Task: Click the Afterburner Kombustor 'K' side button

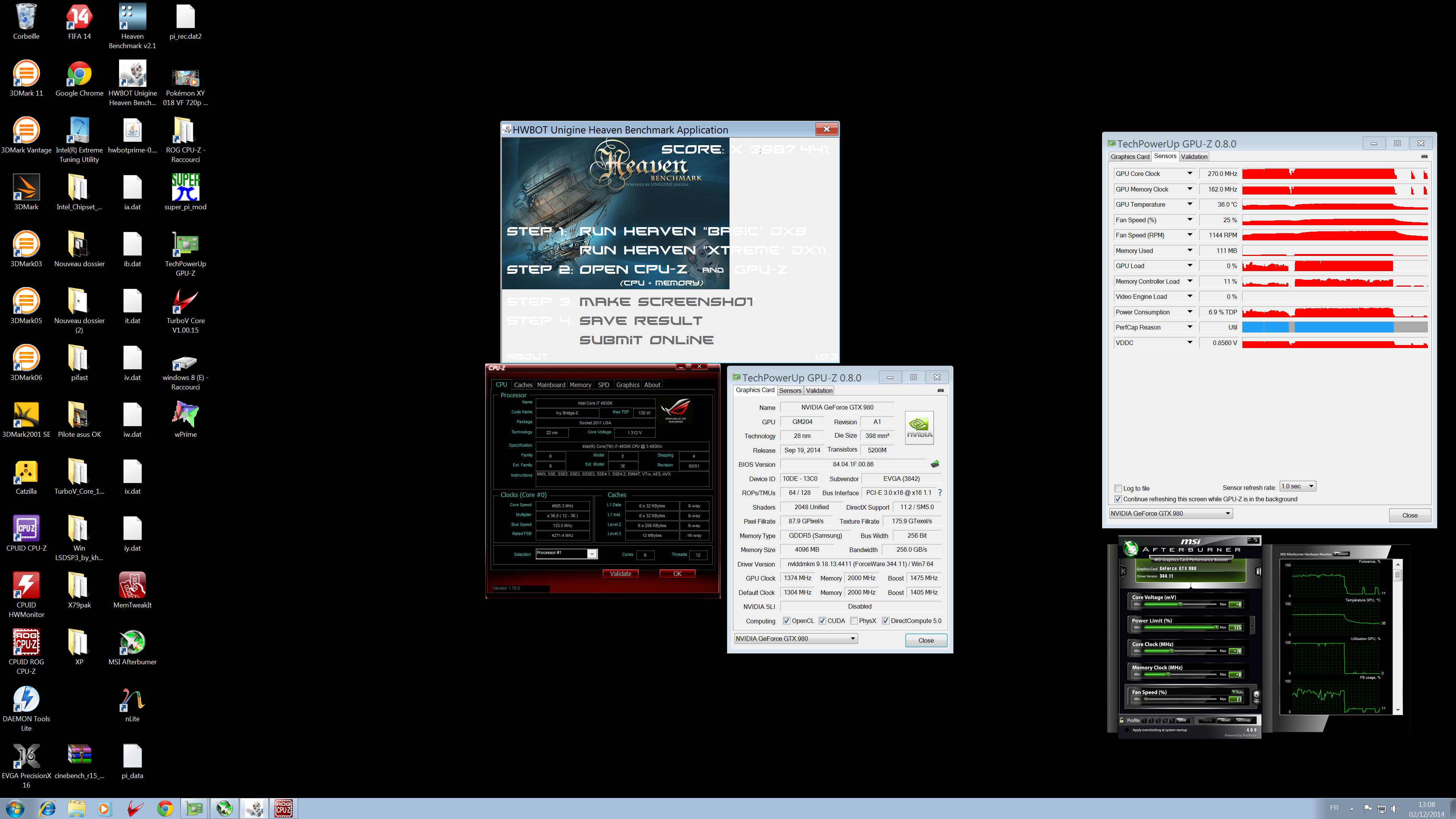Action: point(1123,571)
